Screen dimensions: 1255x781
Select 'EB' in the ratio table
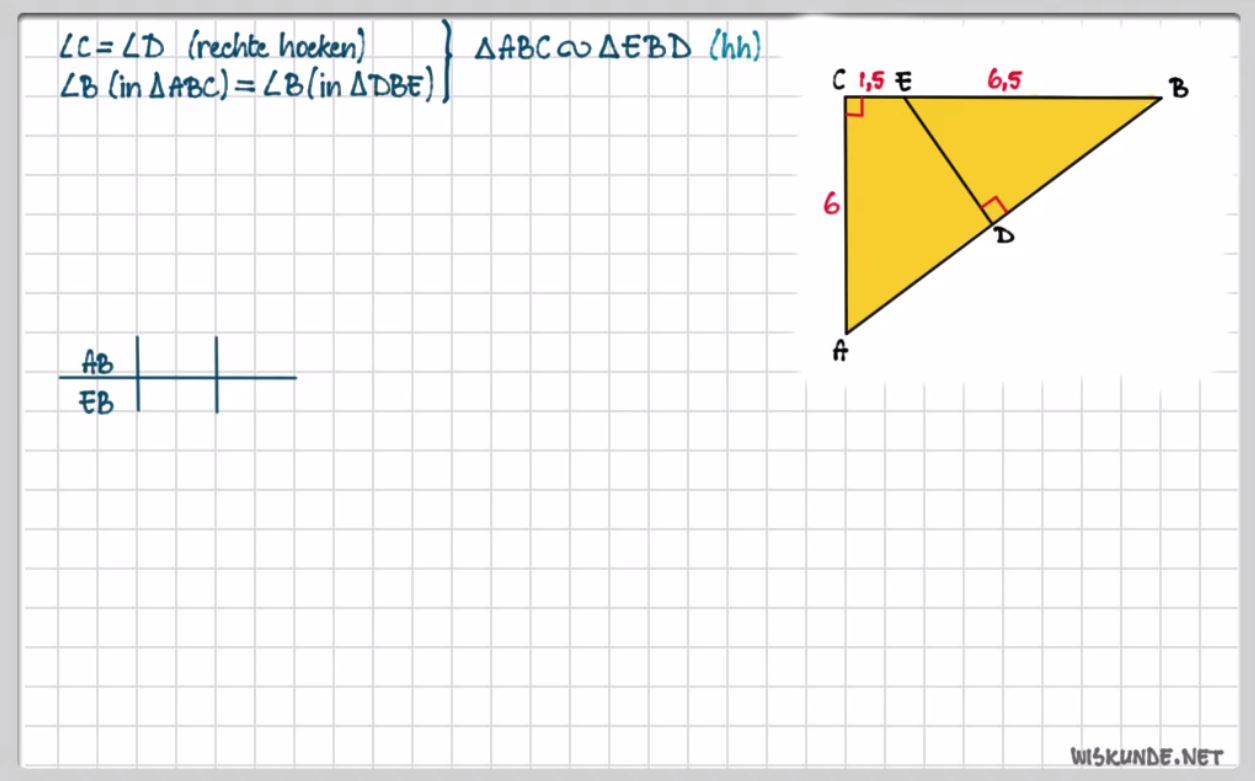[96, 404]
